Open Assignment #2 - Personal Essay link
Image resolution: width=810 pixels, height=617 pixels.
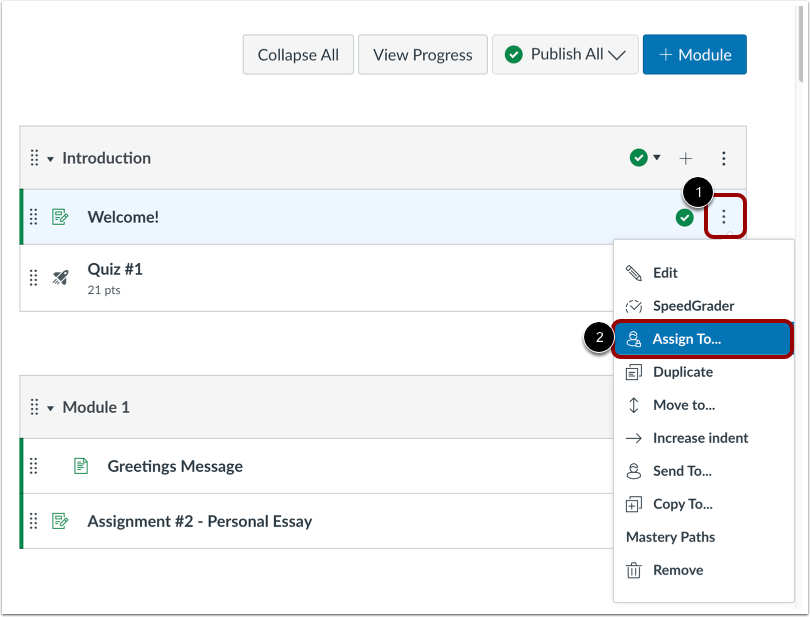[x=200, y=521]
